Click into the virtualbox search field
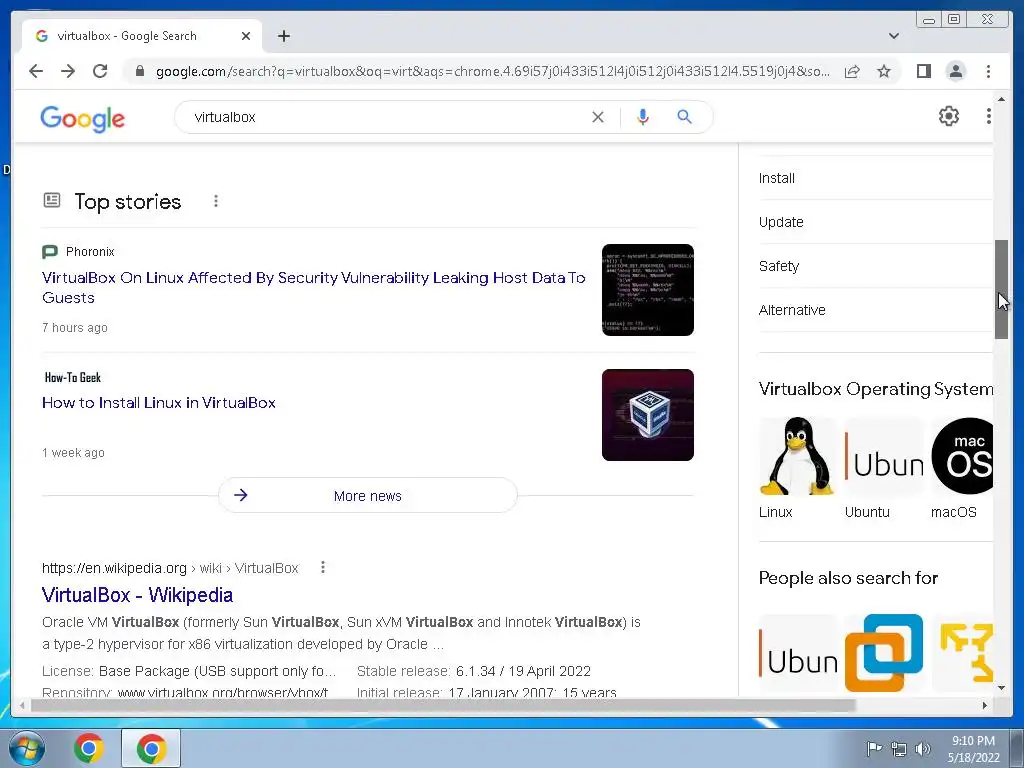 pyautogui.click(x=385, y=117)
